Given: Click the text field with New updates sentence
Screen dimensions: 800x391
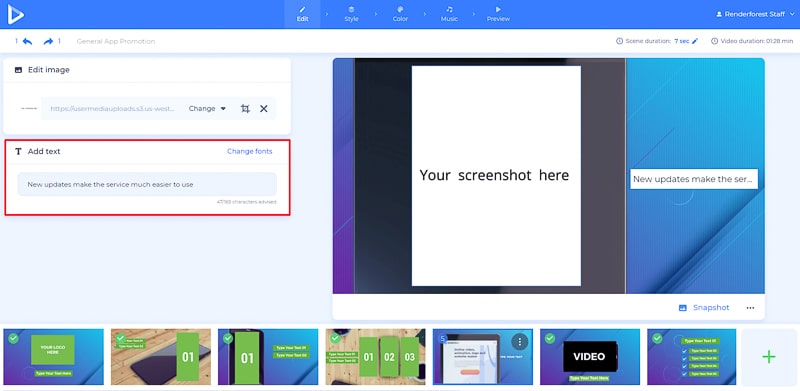Looking at the screenshot, I should pyautogui.click(x=147, y=184).
